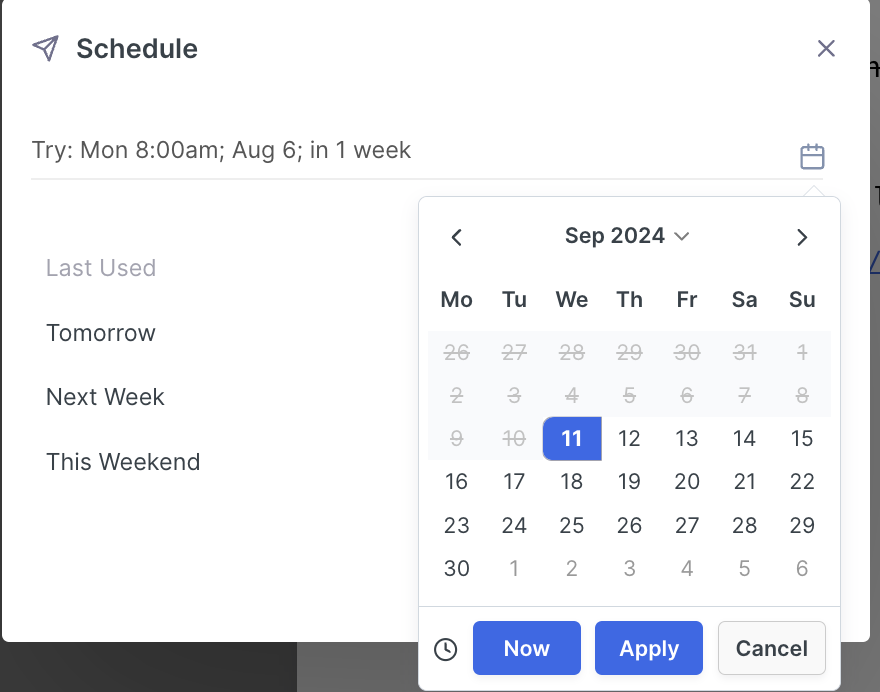
Task: Click the calendar icon in the schedule field
Action: click(x=812, y=157)
